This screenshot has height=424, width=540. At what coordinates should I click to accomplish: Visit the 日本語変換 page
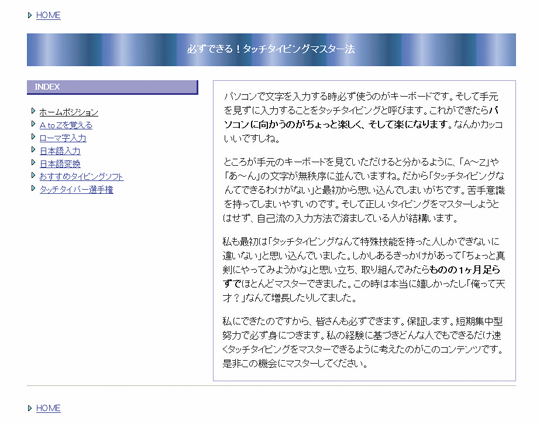[60, 164]
